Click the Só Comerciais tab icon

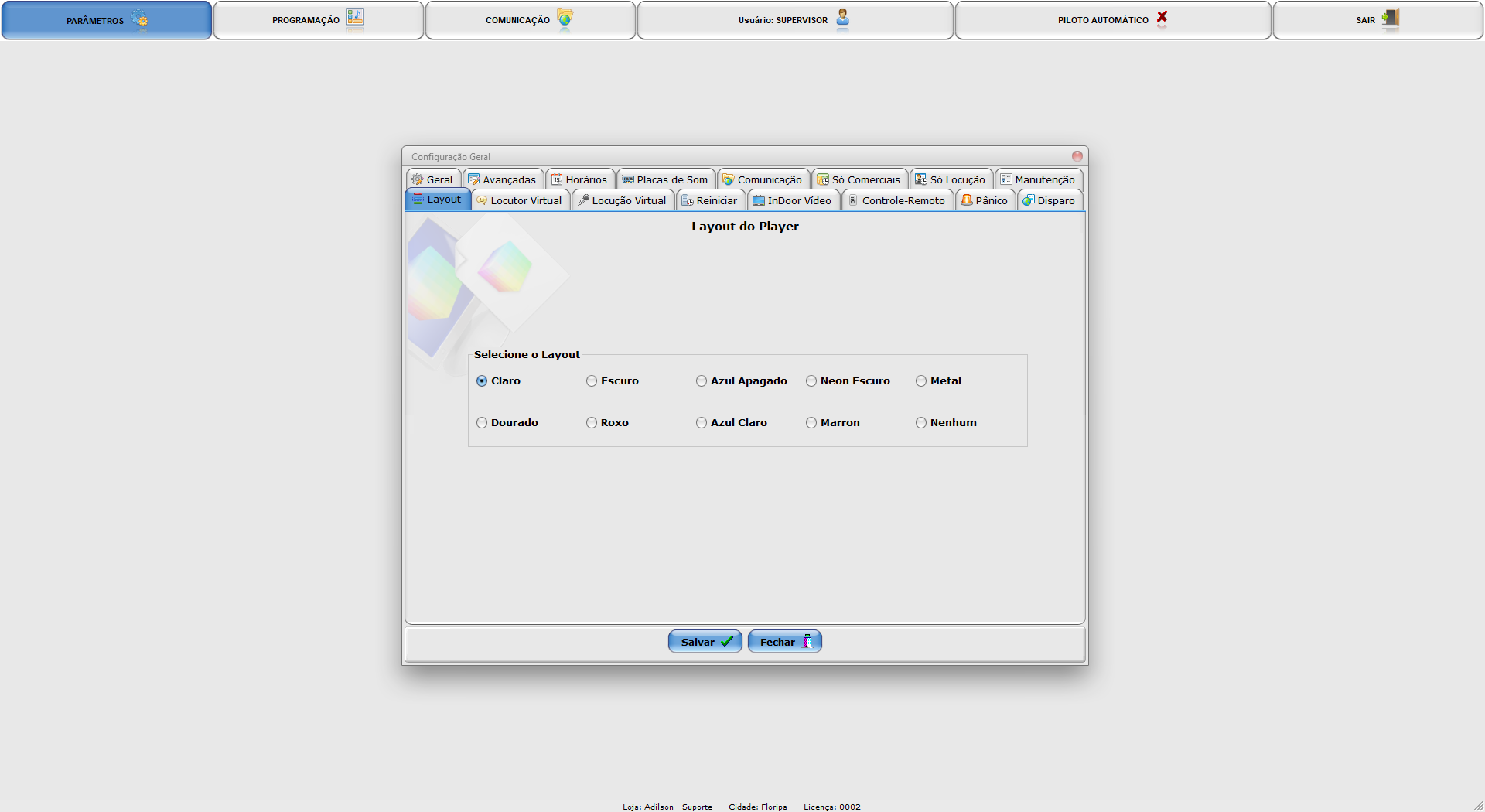tap(823, 179)
